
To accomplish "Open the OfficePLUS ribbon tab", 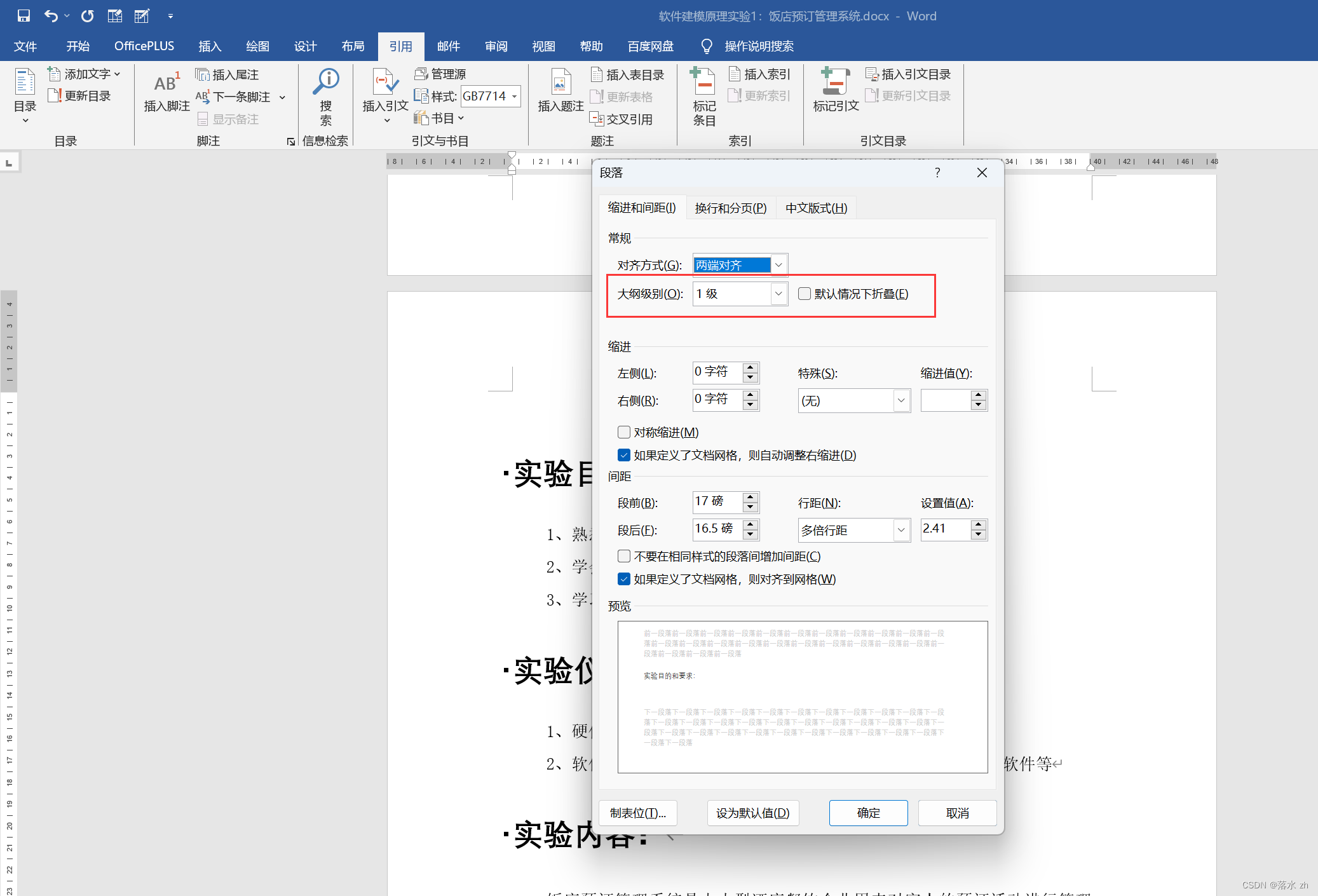I will [144, 46].
